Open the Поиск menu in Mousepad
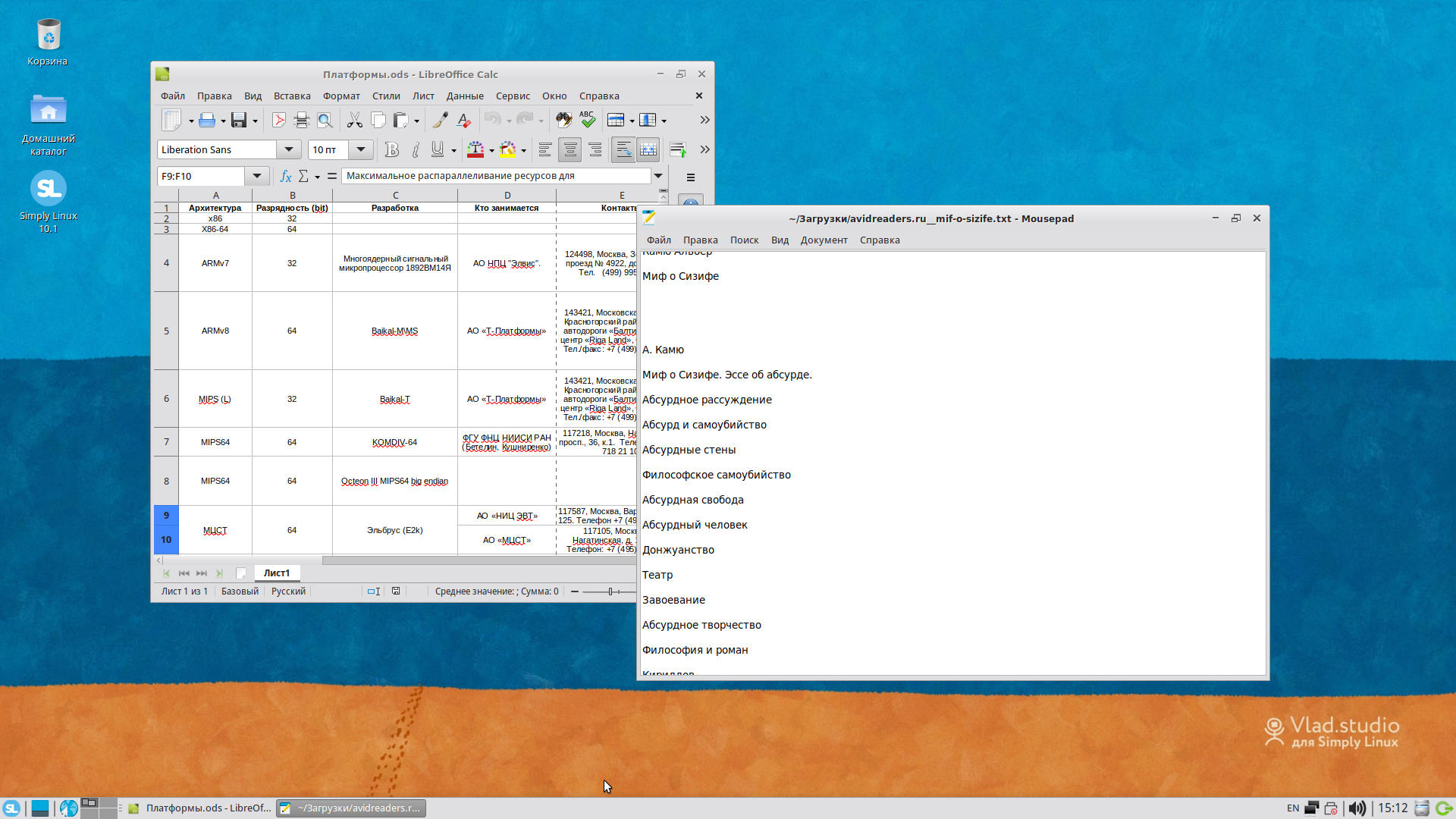This screenshot has width=1456, height=819. click(x=745, y=240)
